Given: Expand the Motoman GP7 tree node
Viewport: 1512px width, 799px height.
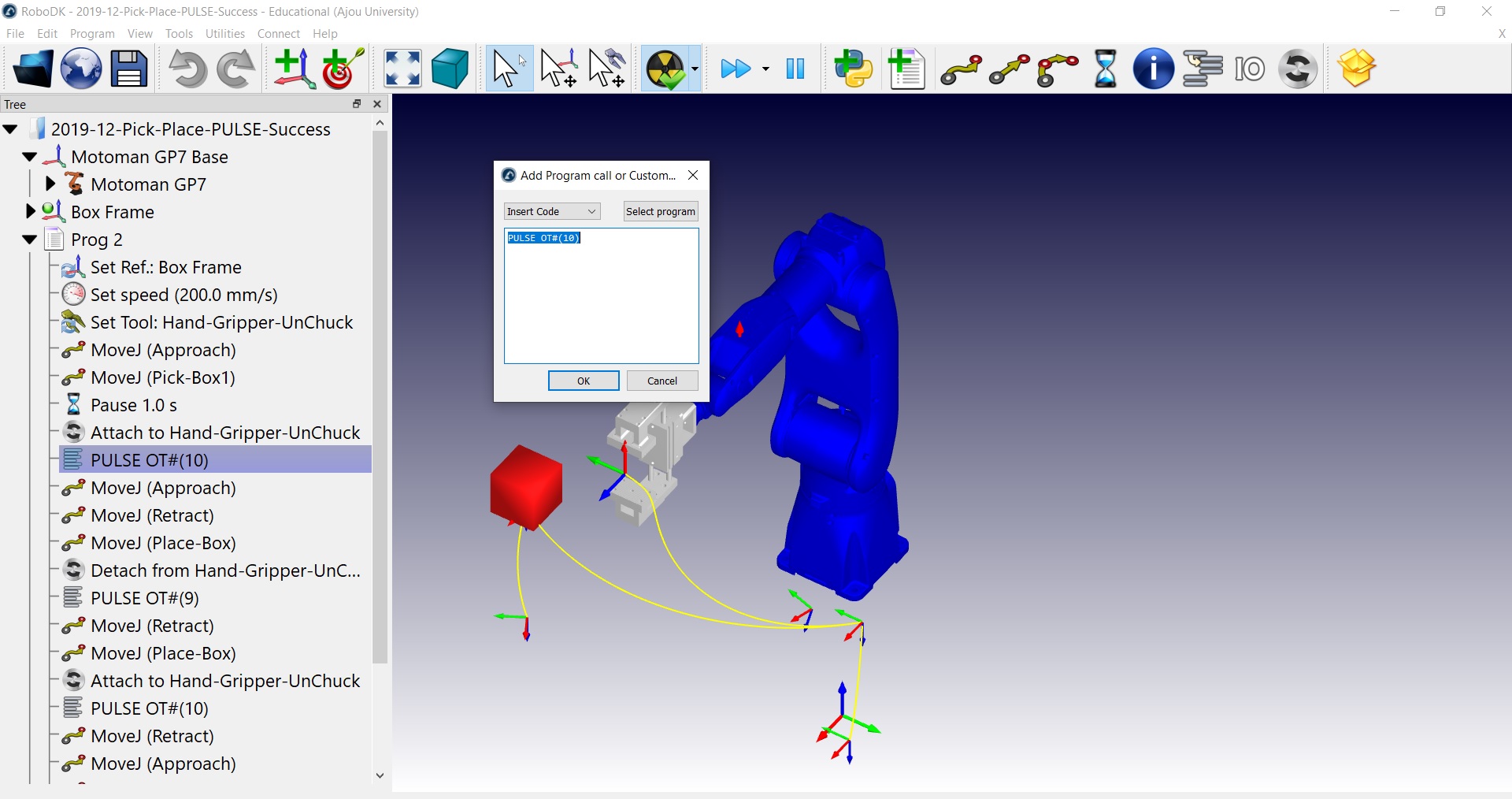Looking at the screenshot, I should pos(50,184).
